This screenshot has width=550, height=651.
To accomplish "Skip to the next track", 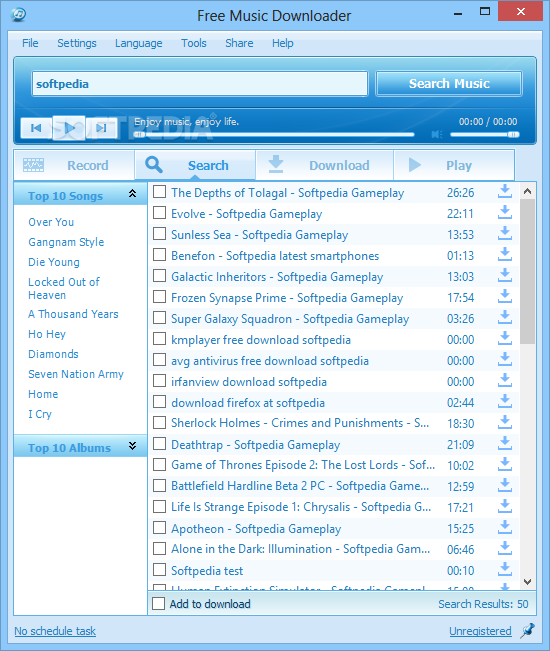I will (101, 128).
